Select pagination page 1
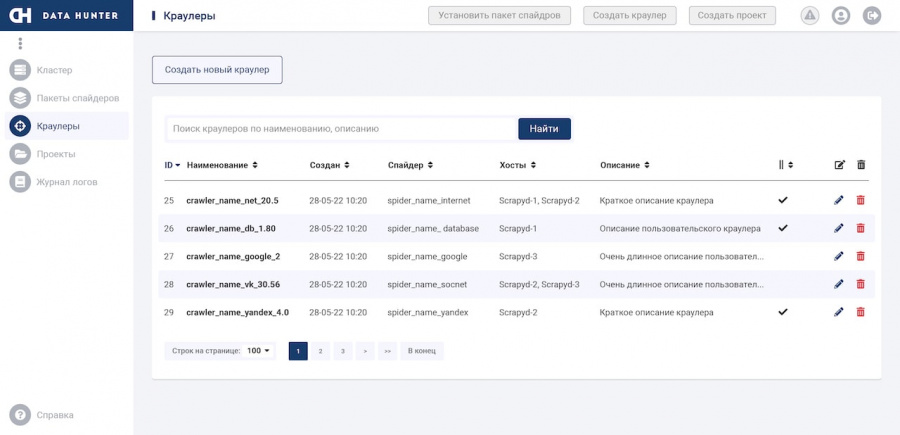The image size is (900, 435). pos(298,351)
